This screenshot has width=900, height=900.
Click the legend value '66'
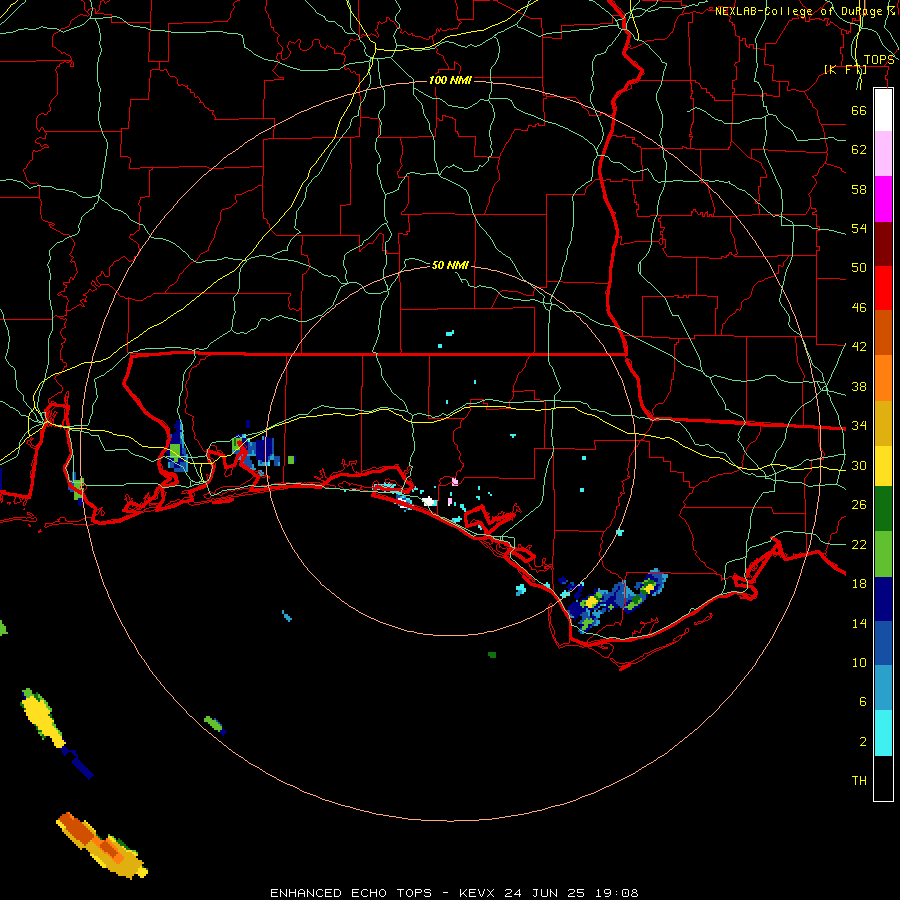(859, 110)
